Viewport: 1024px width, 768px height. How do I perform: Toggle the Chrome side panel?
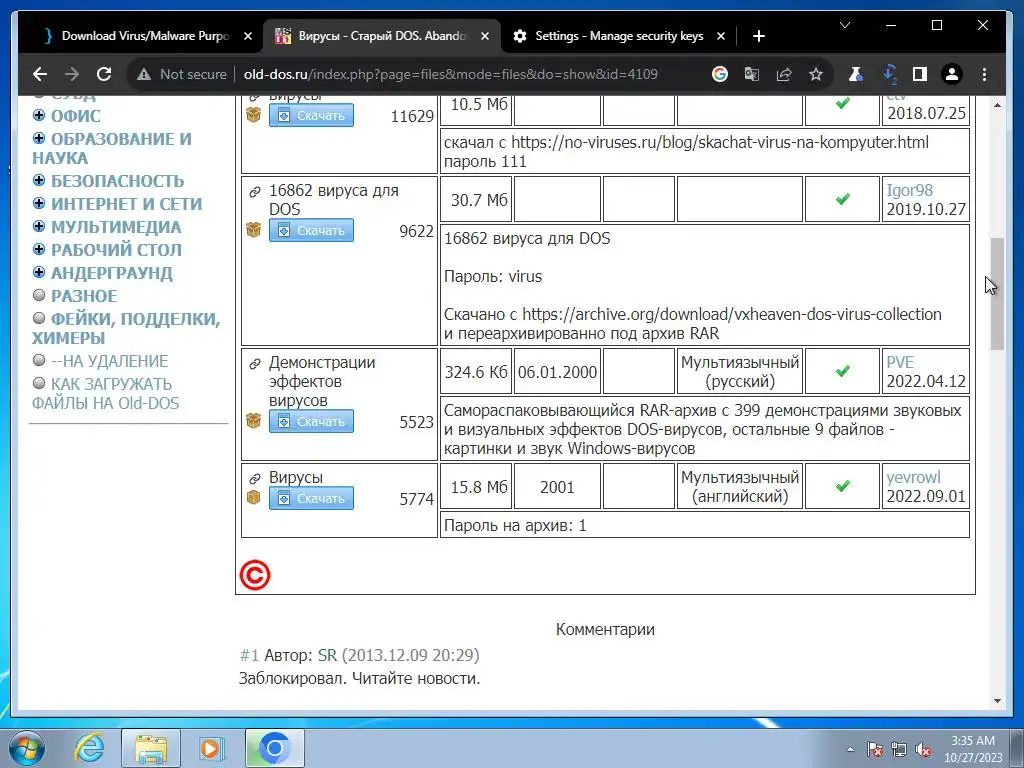pyautogui.click(x=920, y=74)
